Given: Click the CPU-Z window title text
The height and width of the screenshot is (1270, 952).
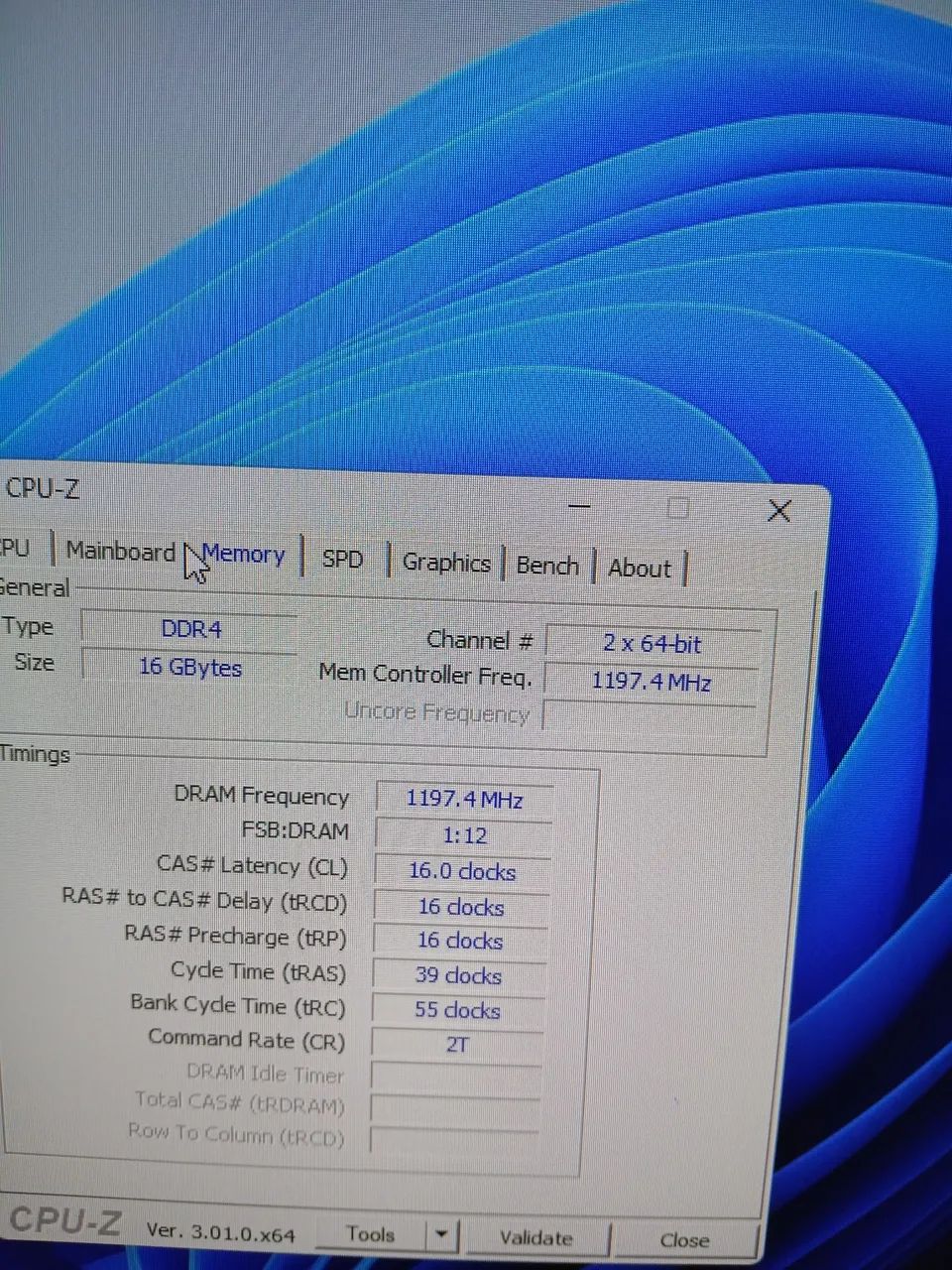Looking at the screenshot, I should [42, 488].
